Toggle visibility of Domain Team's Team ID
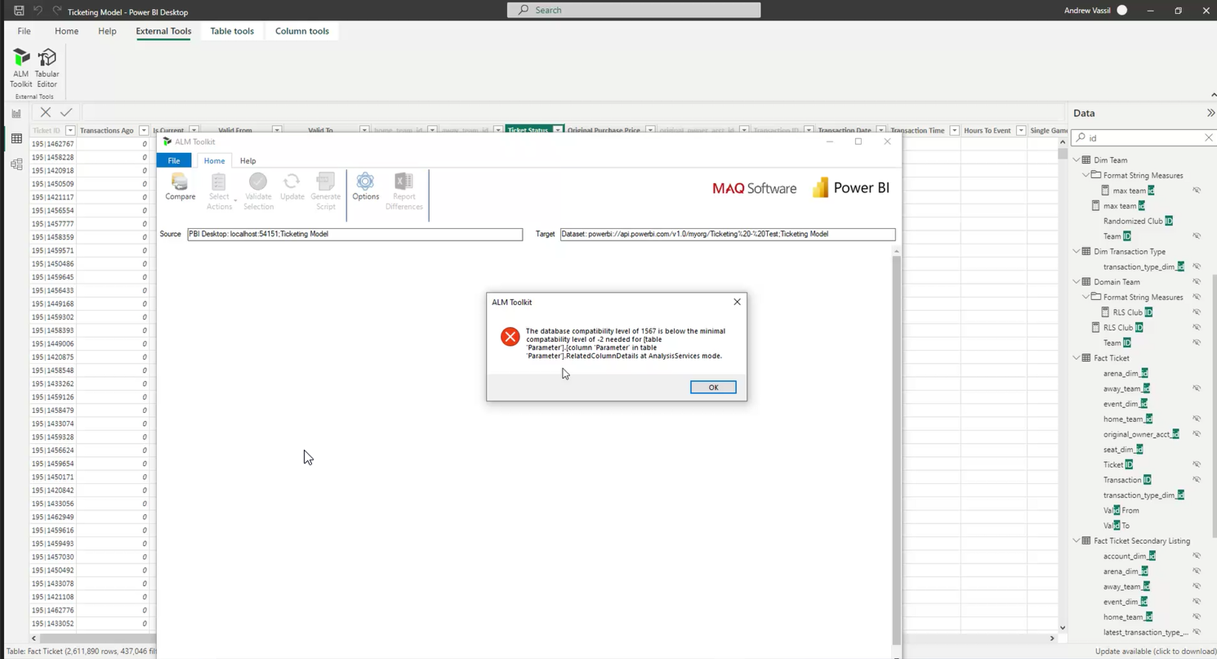1217x659 pixels. (1196, 343)
